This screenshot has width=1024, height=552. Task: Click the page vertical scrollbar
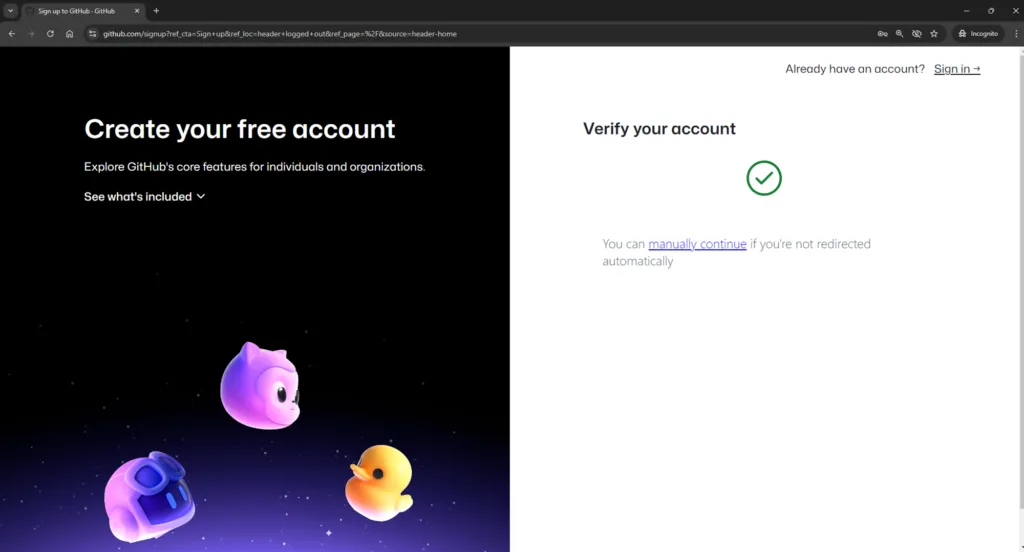(x=1020, y=281)
